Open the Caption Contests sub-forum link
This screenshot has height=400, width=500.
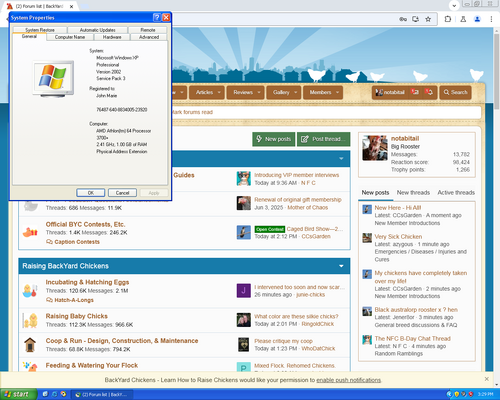click(77, 242)
